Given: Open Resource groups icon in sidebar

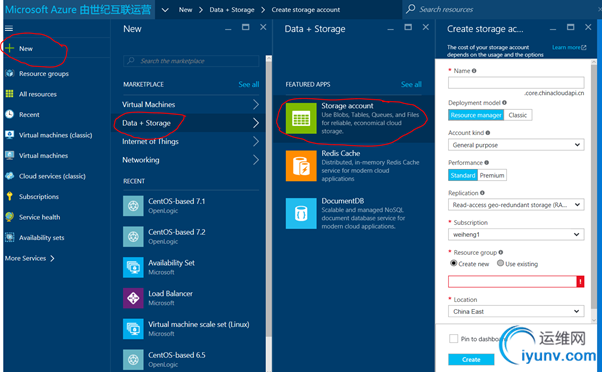Looking at the screenshot, I should click(x=10, y=73).
